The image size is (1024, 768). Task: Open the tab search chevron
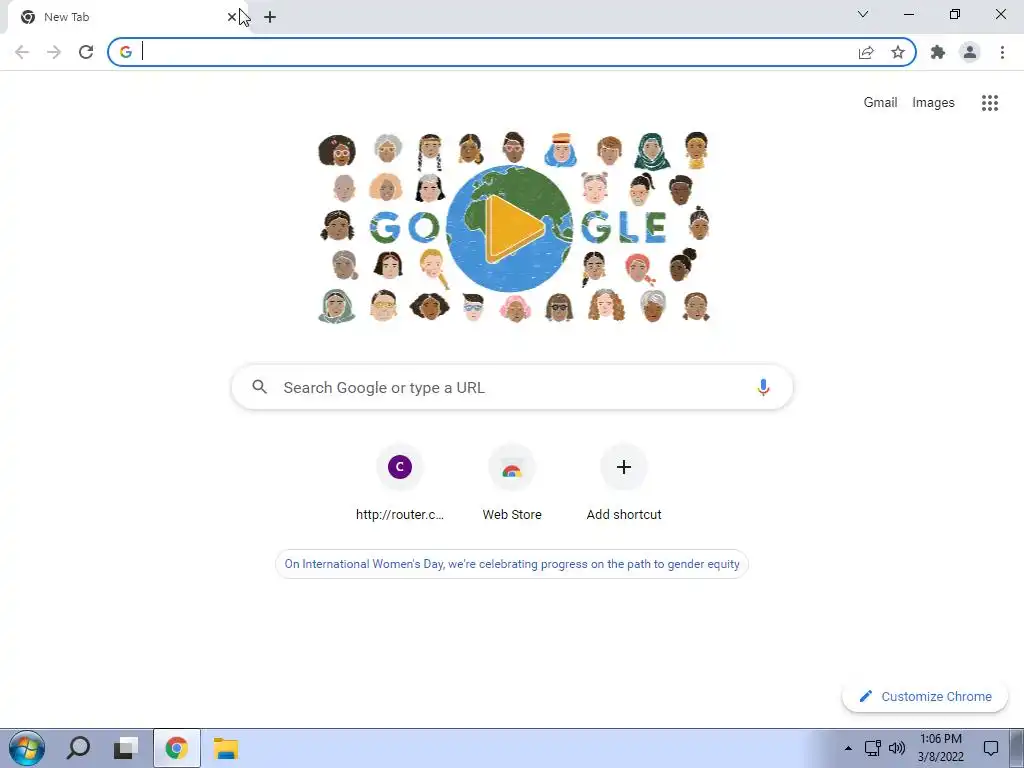pos(863,14)
